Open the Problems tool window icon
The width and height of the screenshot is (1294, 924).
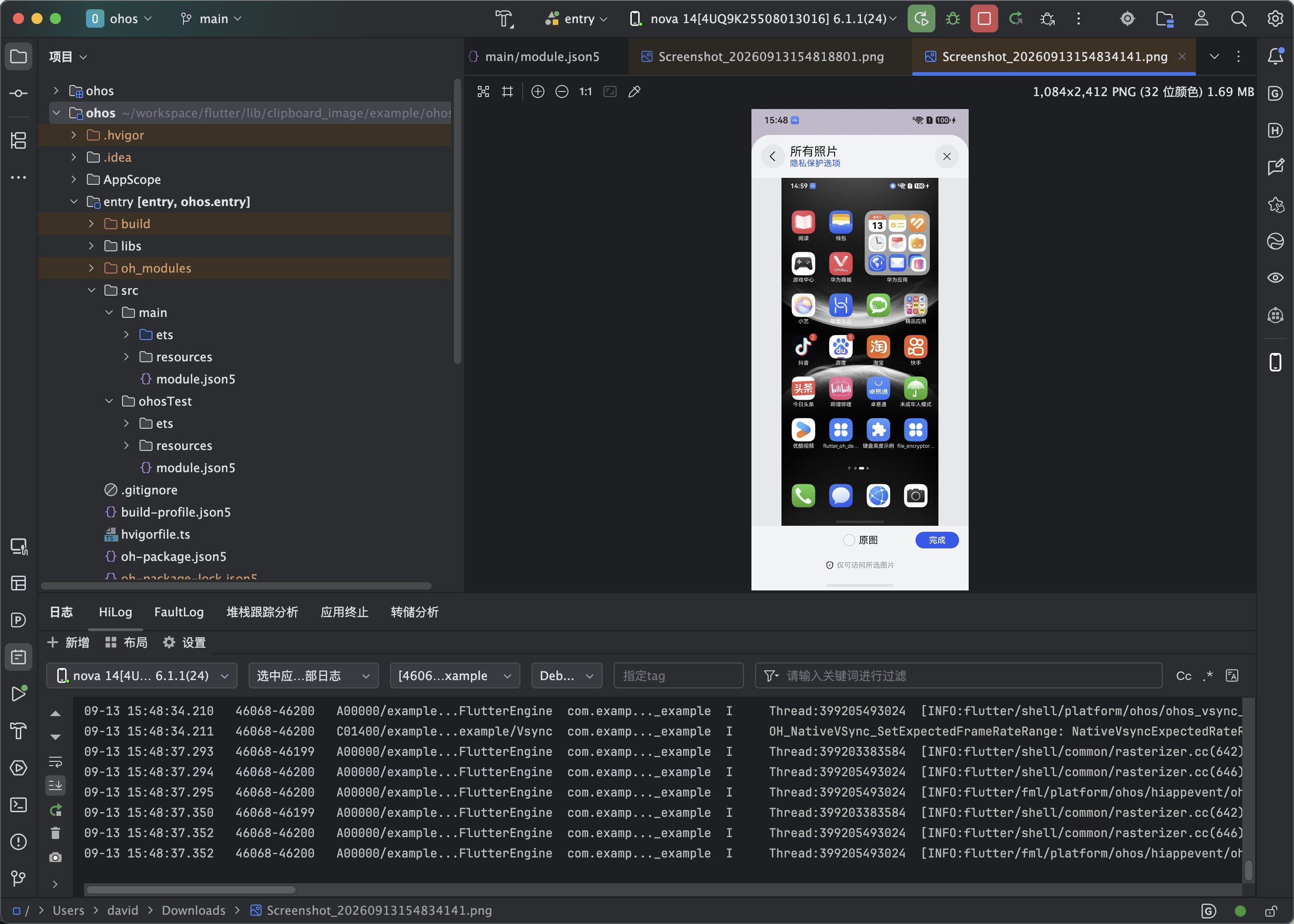[18, 841]
